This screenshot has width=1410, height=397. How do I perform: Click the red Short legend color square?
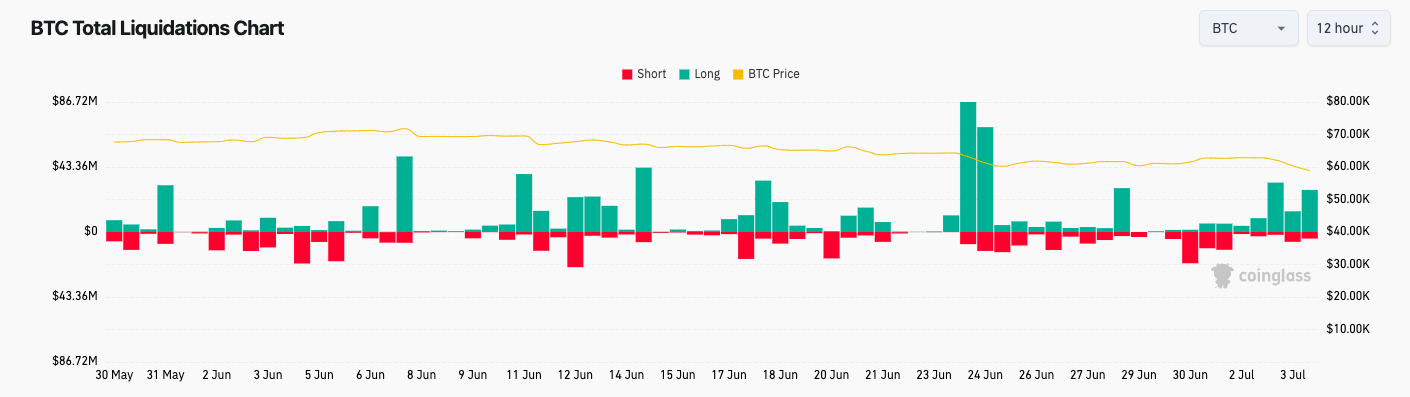click(x=628, y=74)
